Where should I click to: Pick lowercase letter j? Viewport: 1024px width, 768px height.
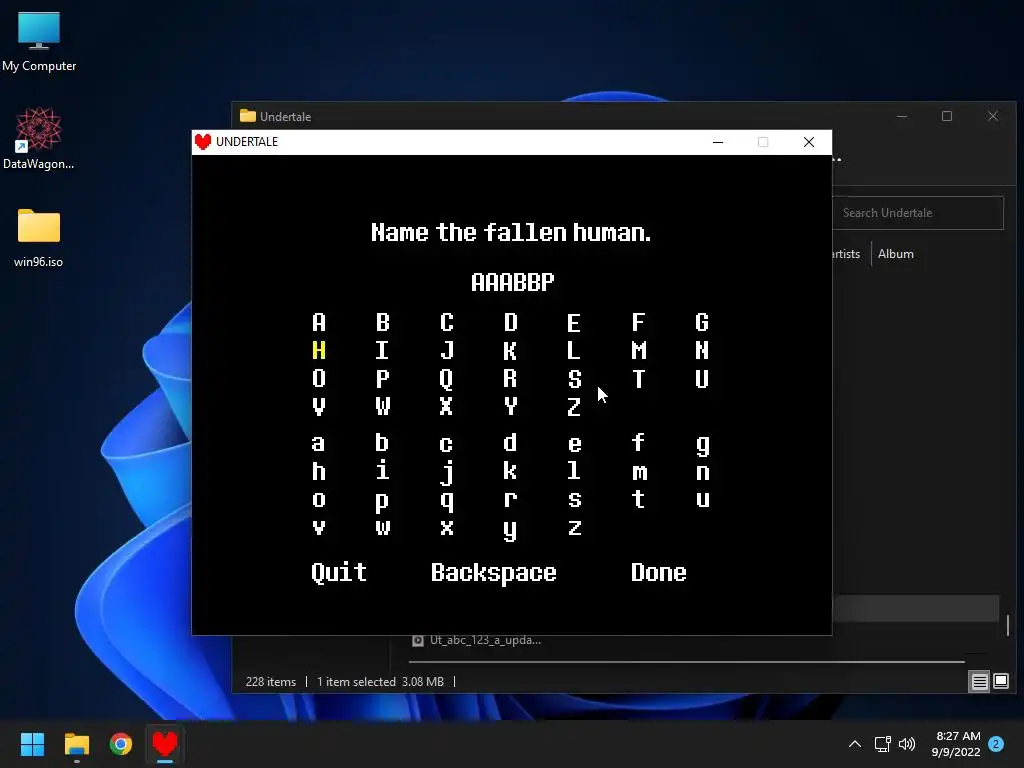(447, 473)
